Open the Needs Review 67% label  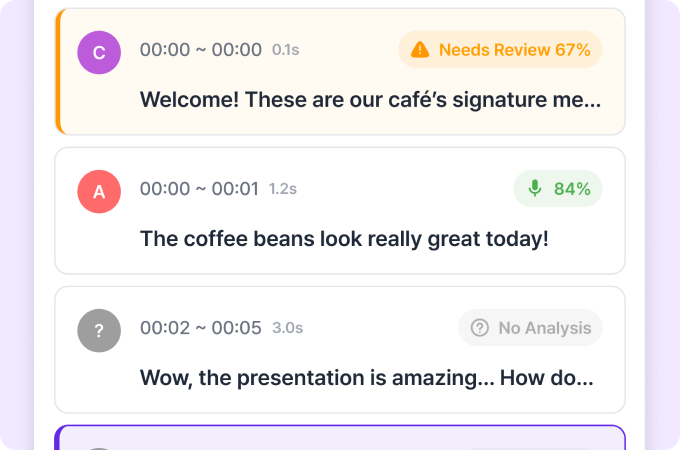coord(514,49)
